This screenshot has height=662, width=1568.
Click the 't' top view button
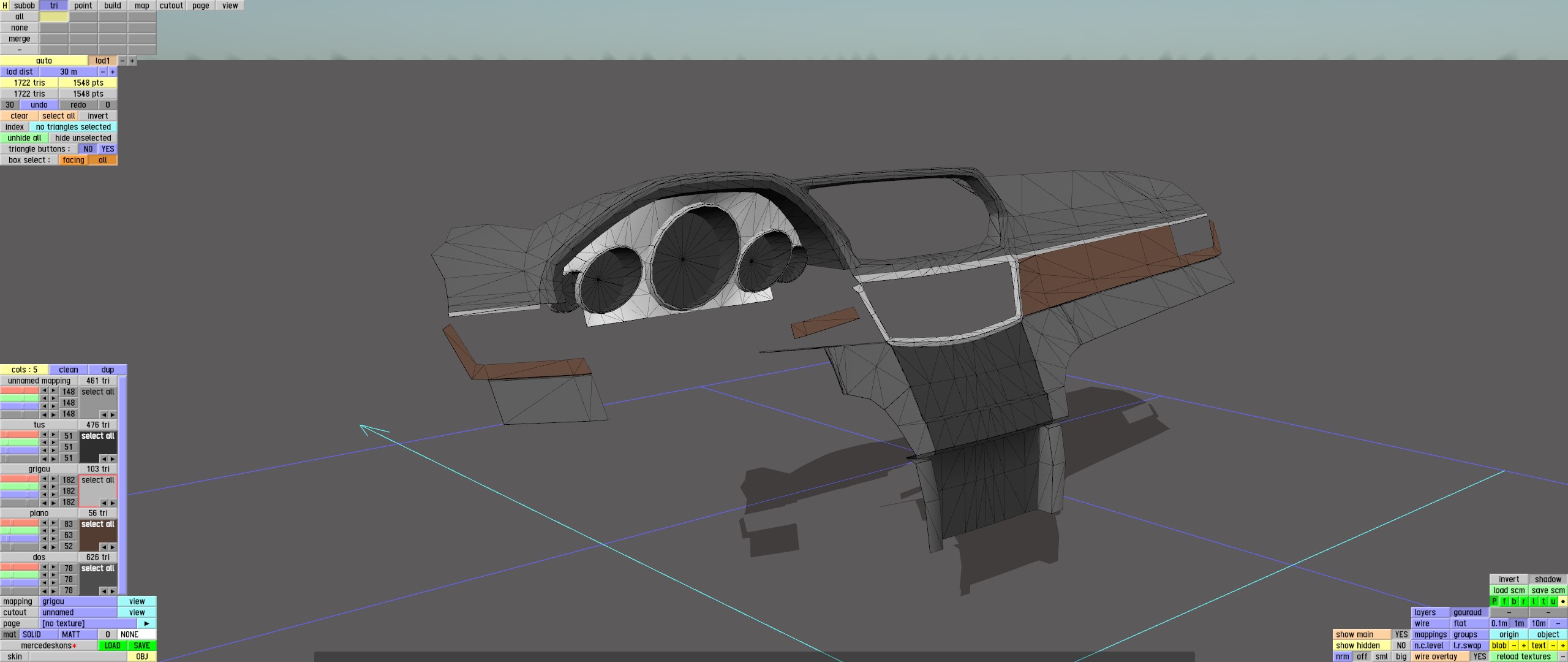coord(1543,601)
